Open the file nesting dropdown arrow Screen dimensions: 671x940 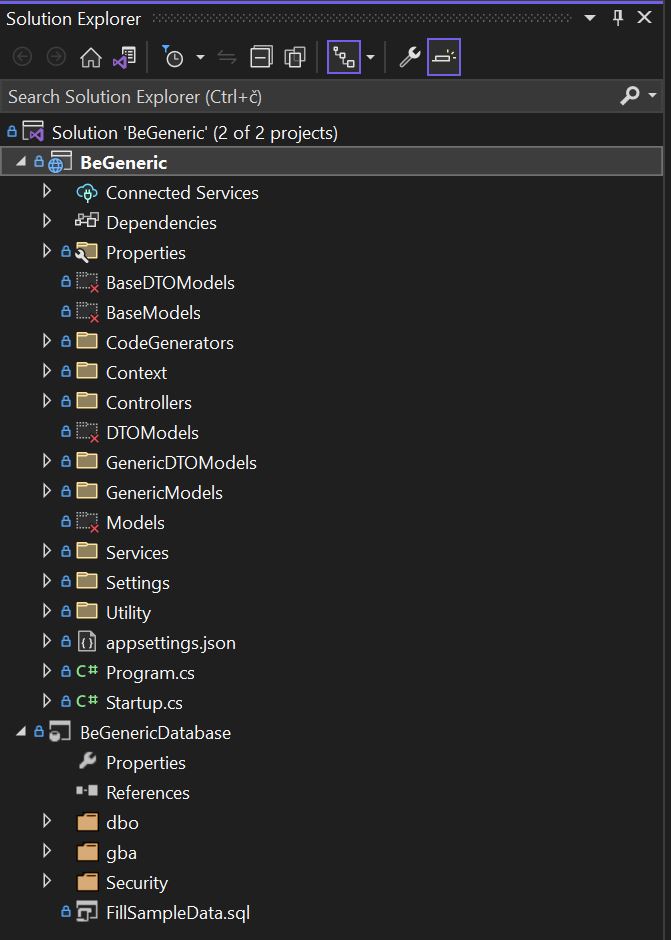371,58
